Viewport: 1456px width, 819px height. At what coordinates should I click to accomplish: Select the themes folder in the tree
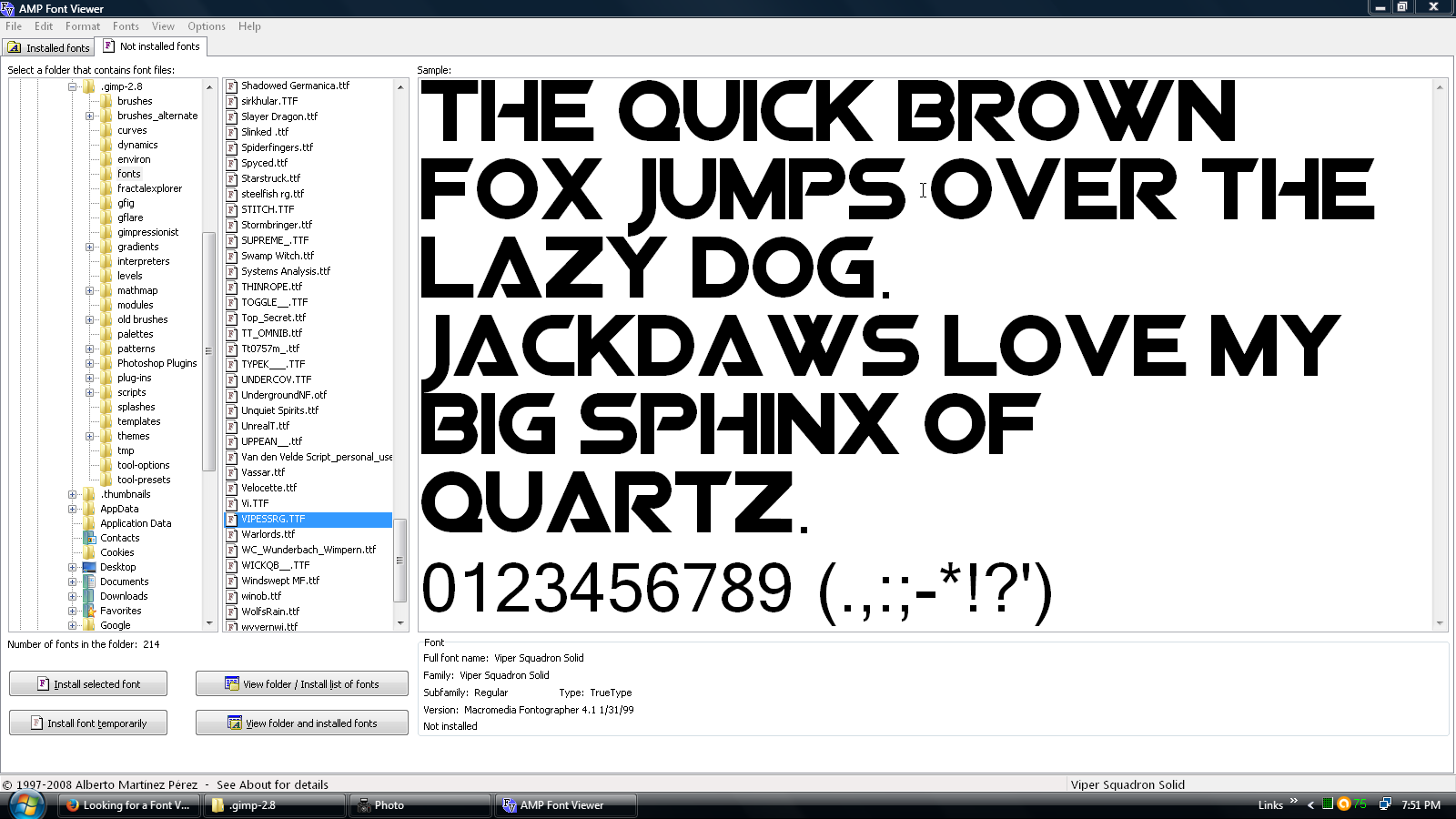[x=133, y=436]
